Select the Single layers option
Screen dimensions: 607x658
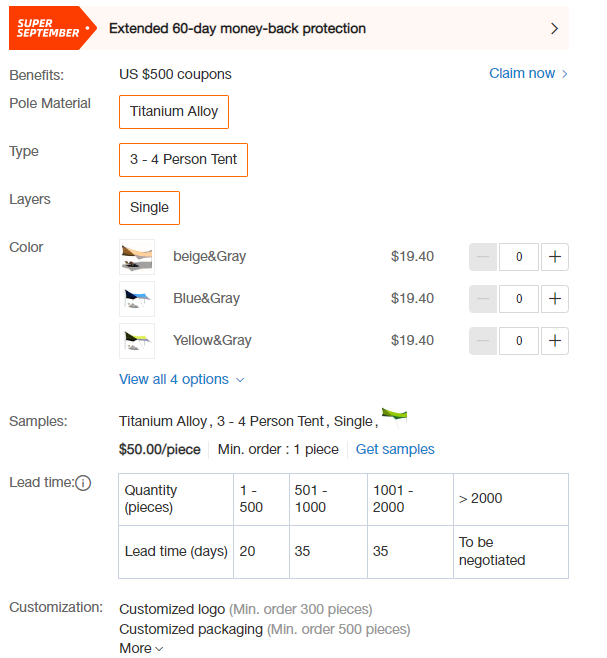149,208
